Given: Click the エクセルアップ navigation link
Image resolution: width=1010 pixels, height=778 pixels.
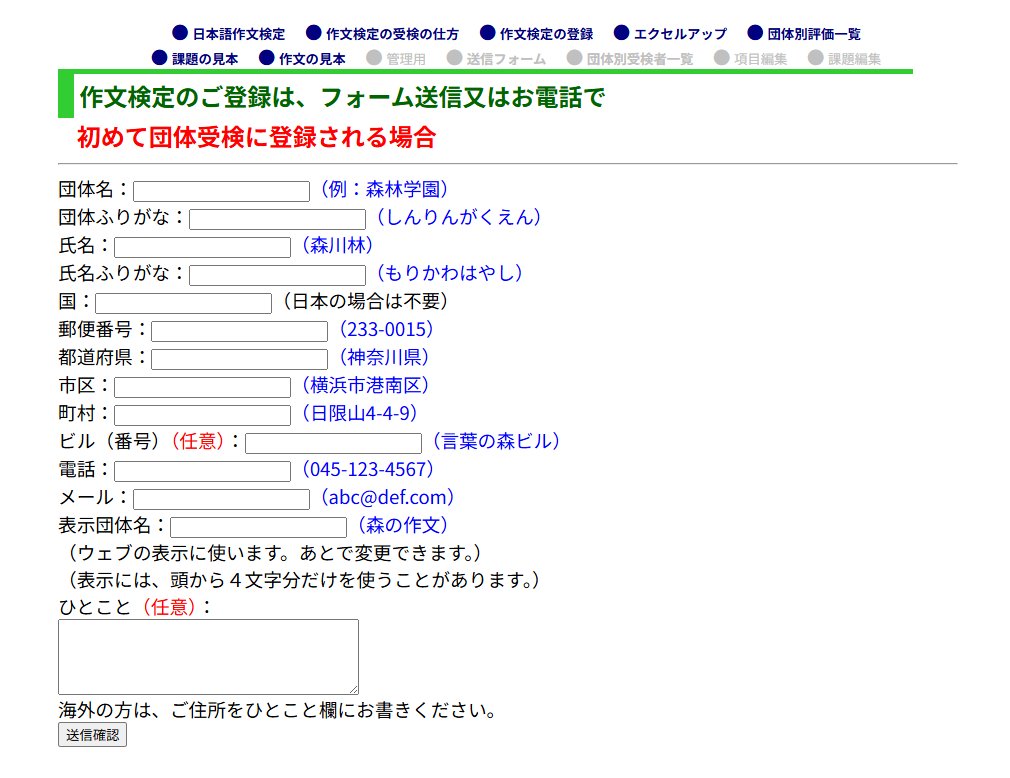Looking at the screenshot, I should [680, 34].
